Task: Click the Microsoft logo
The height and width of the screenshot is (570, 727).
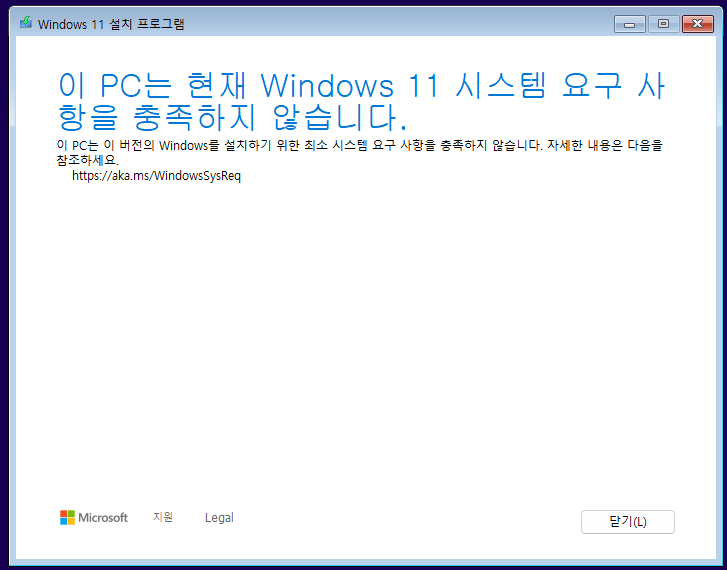Action: [x=94, y=518]
